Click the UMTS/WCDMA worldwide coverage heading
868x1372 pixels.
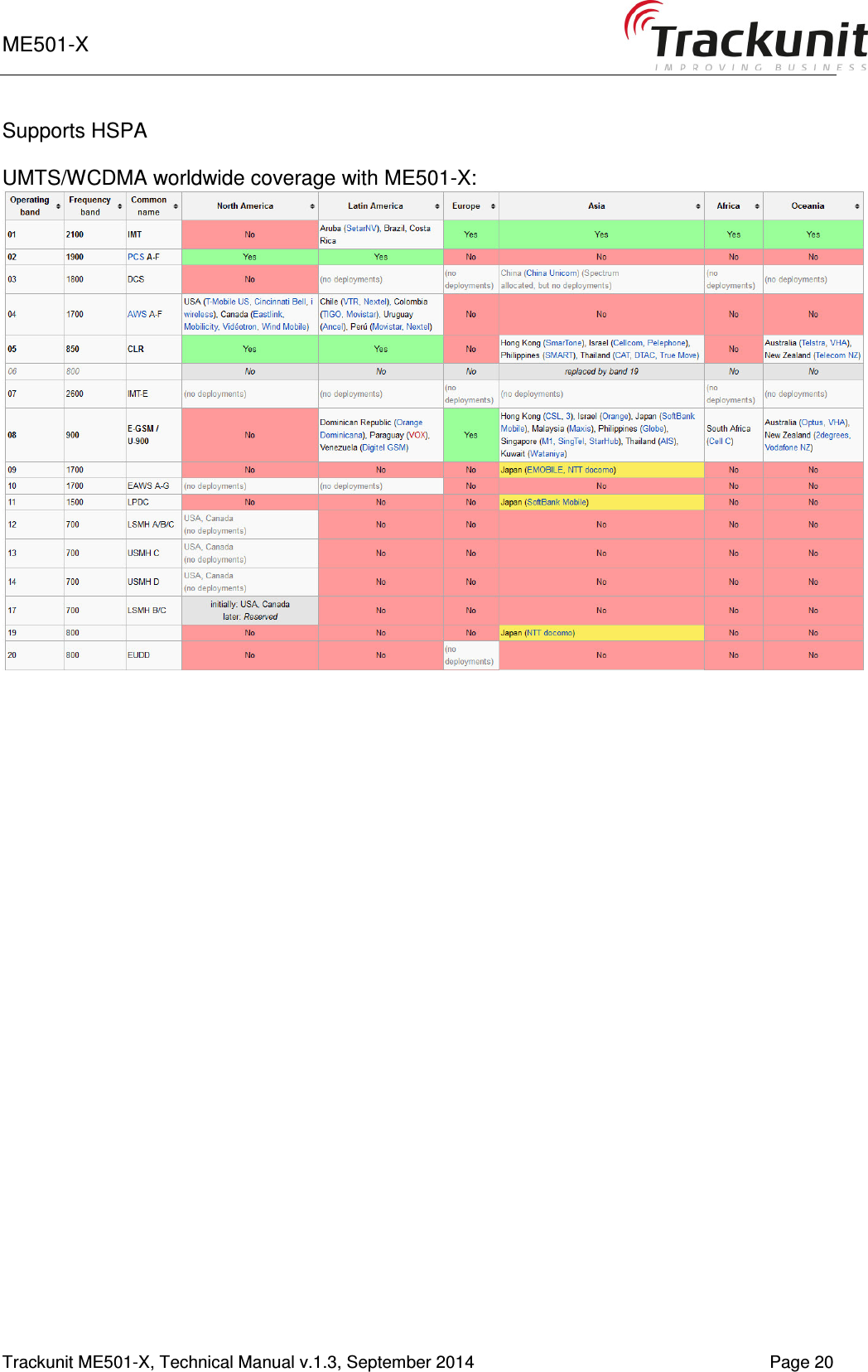[x=239, y=178]
